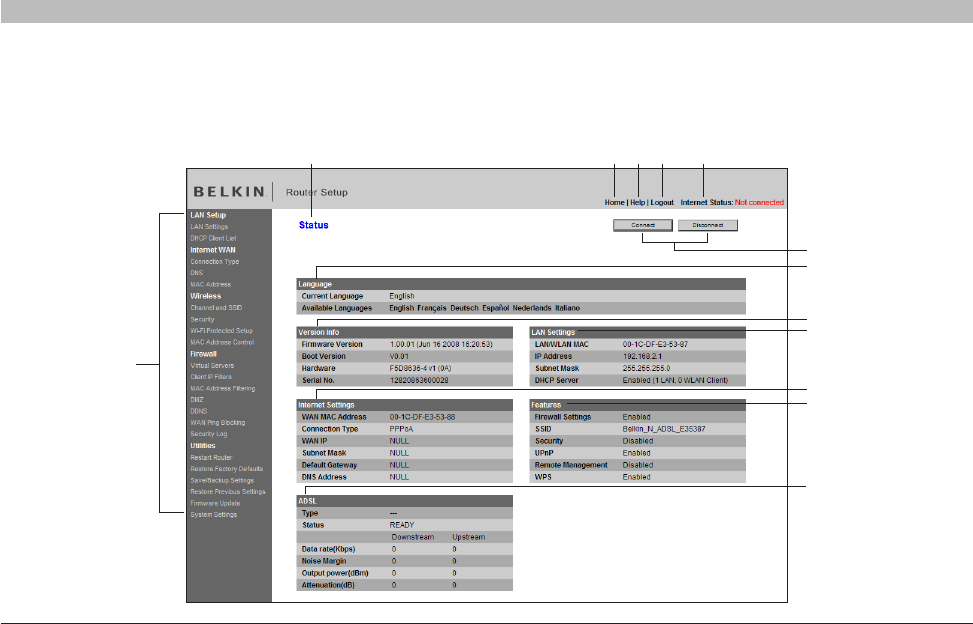Click the Firewall Settings row label

pos(563,417)
